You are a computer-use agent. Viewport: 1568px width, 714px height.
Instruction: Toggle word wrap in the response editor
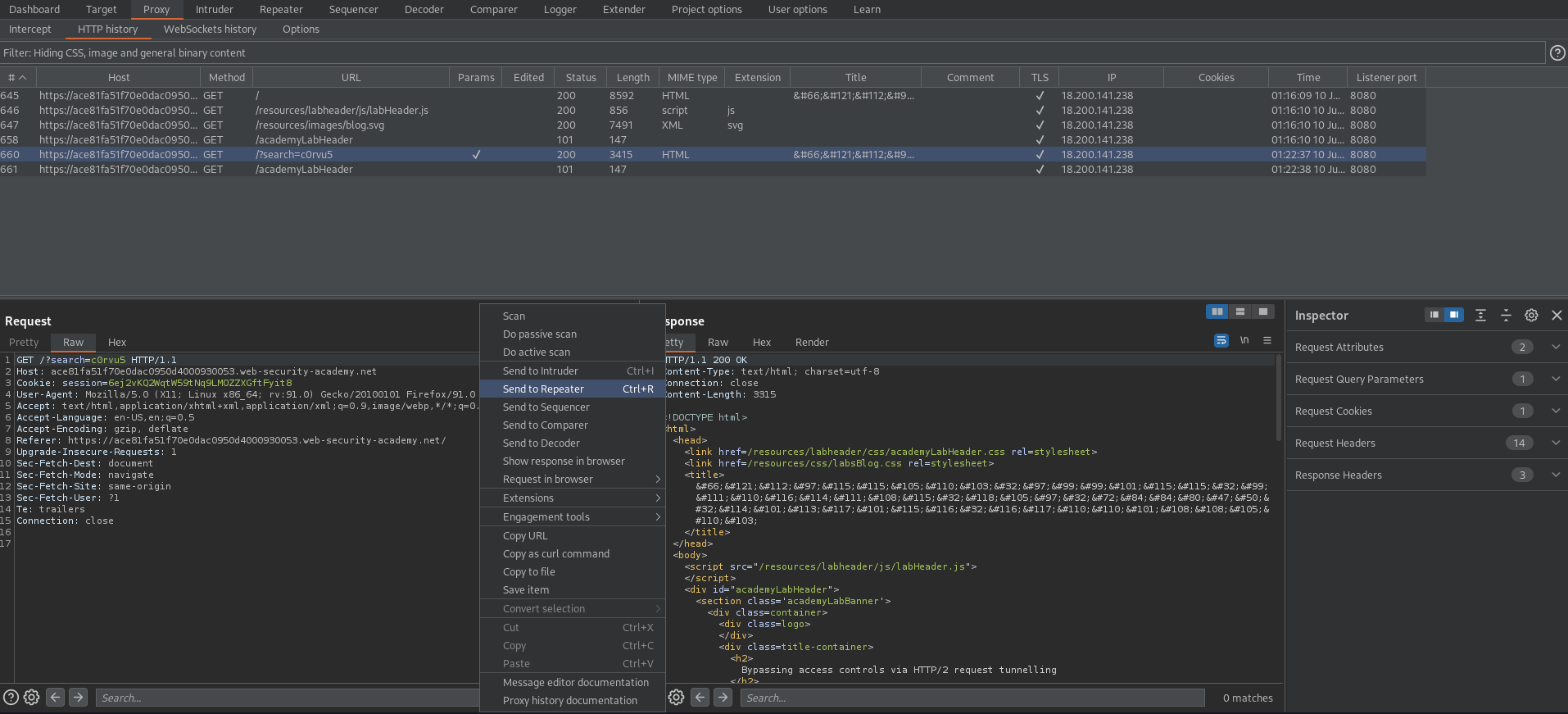click(1221, 340)
